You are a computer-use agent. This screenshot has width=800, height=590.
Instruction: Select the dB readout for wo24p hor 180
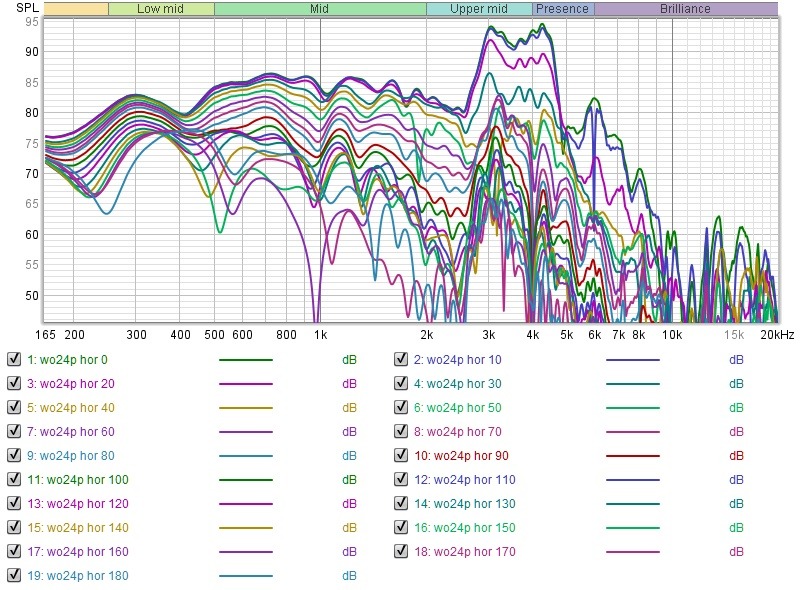coord(349,576)
